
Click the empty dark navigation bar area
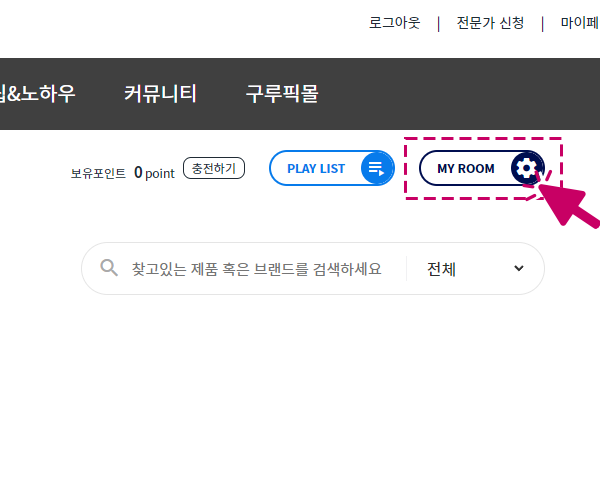(x=459, y=94)
